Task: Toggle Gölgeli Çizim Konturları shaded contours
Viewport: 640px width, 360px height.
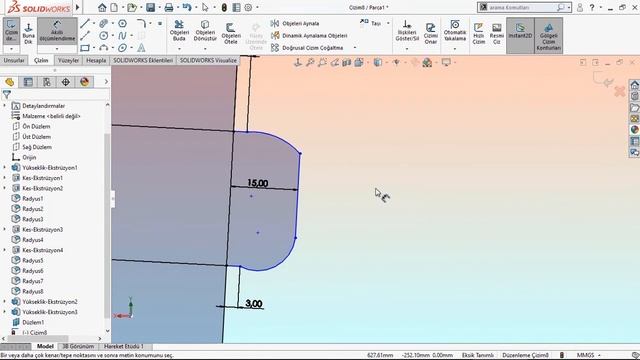Action: (549, 36)
